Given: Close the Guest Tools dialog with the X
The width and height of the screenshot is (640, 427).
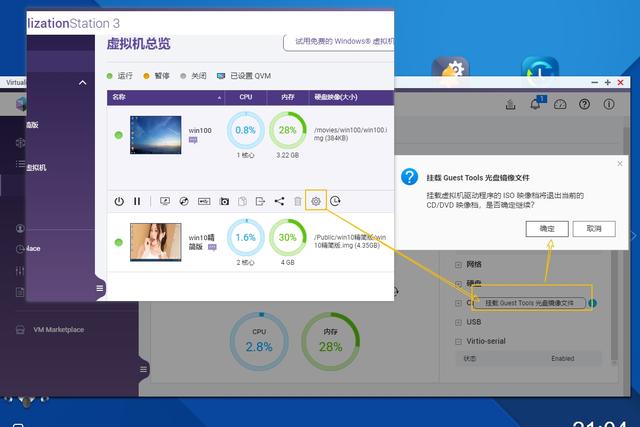Looking at the screenshot, I should 620,163.
